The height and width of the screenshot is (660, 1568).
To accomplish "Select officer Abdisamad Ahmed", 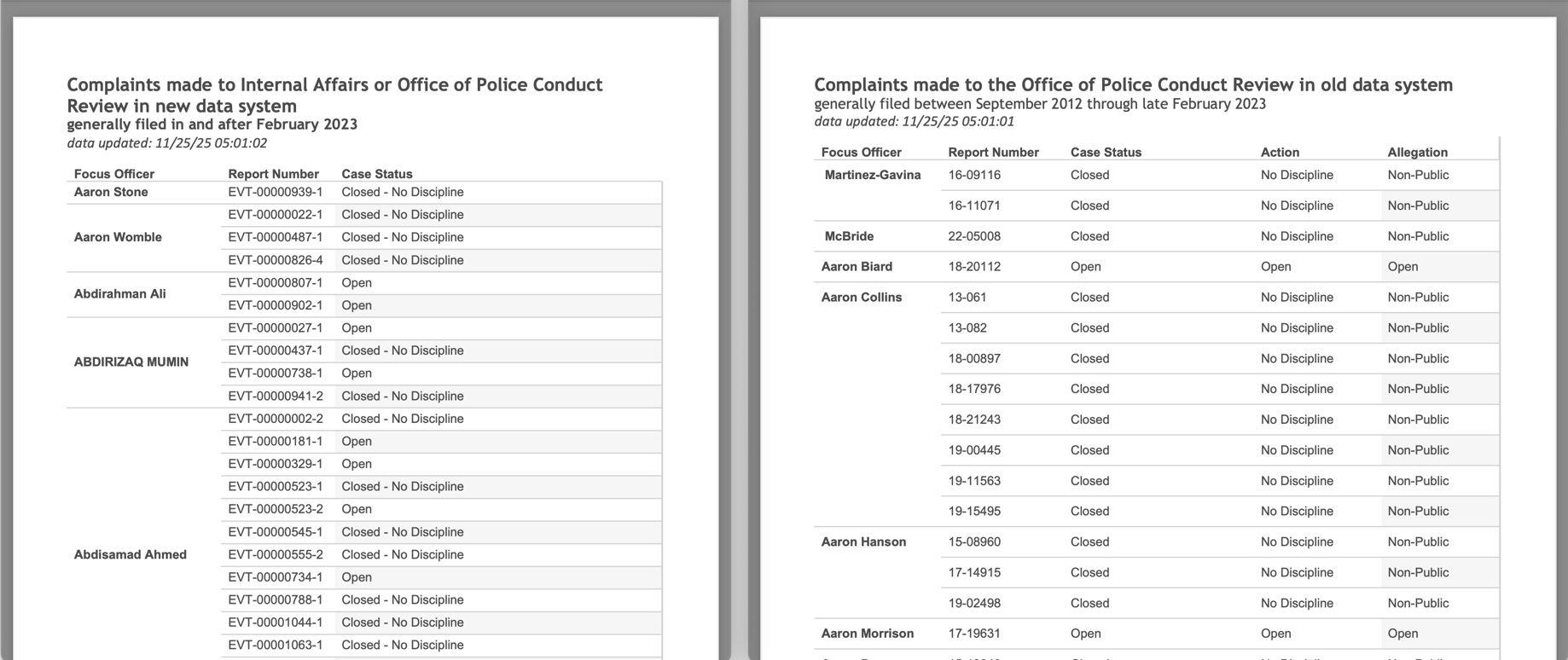I will (131, 555).
